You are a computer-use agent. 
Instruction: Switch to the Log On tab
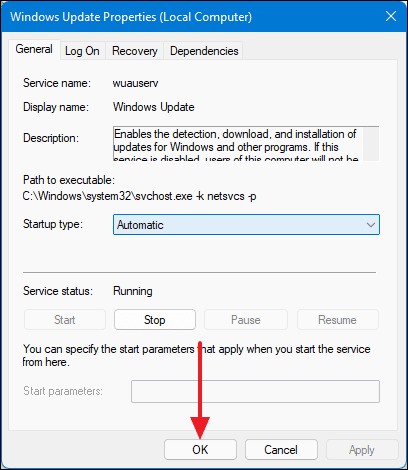click(x=82, y=51)
